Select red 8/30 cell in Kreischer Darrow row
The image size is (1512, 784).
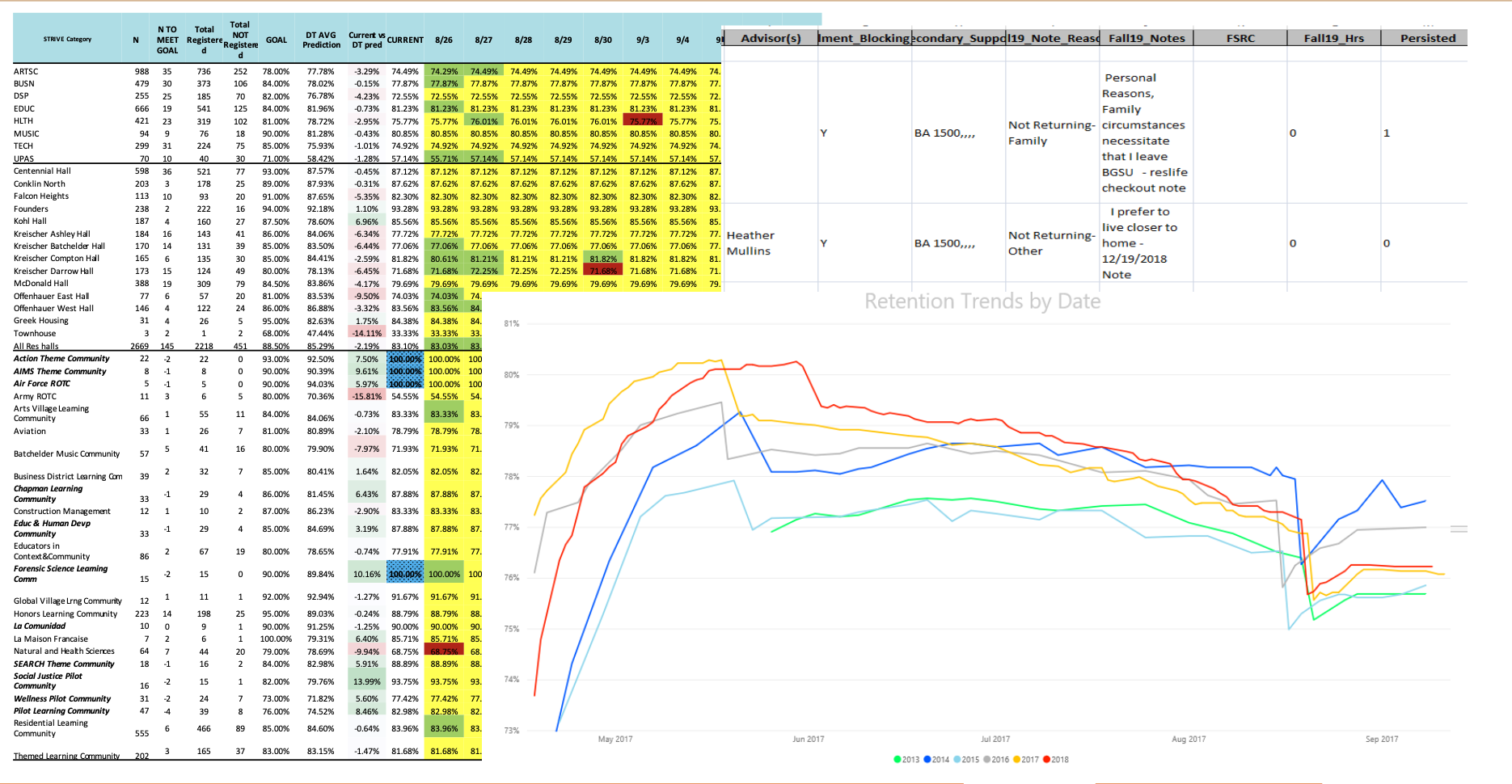click(603, 271)
